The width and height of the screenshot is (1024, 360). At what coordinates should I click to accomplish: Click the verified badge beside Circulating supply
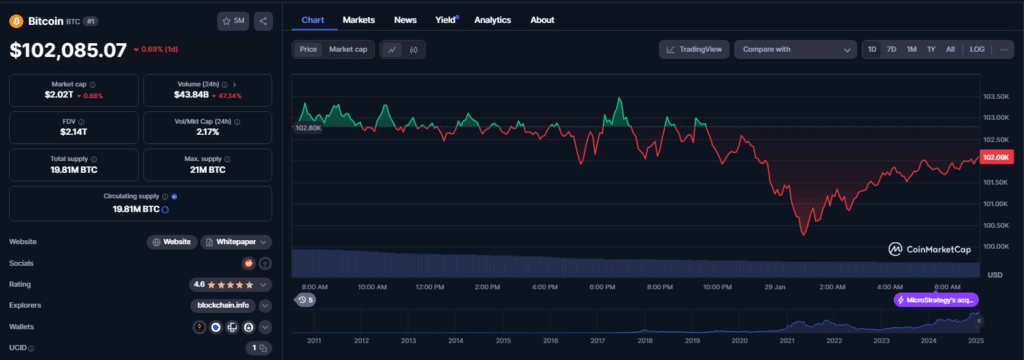(x=174, y=196)
